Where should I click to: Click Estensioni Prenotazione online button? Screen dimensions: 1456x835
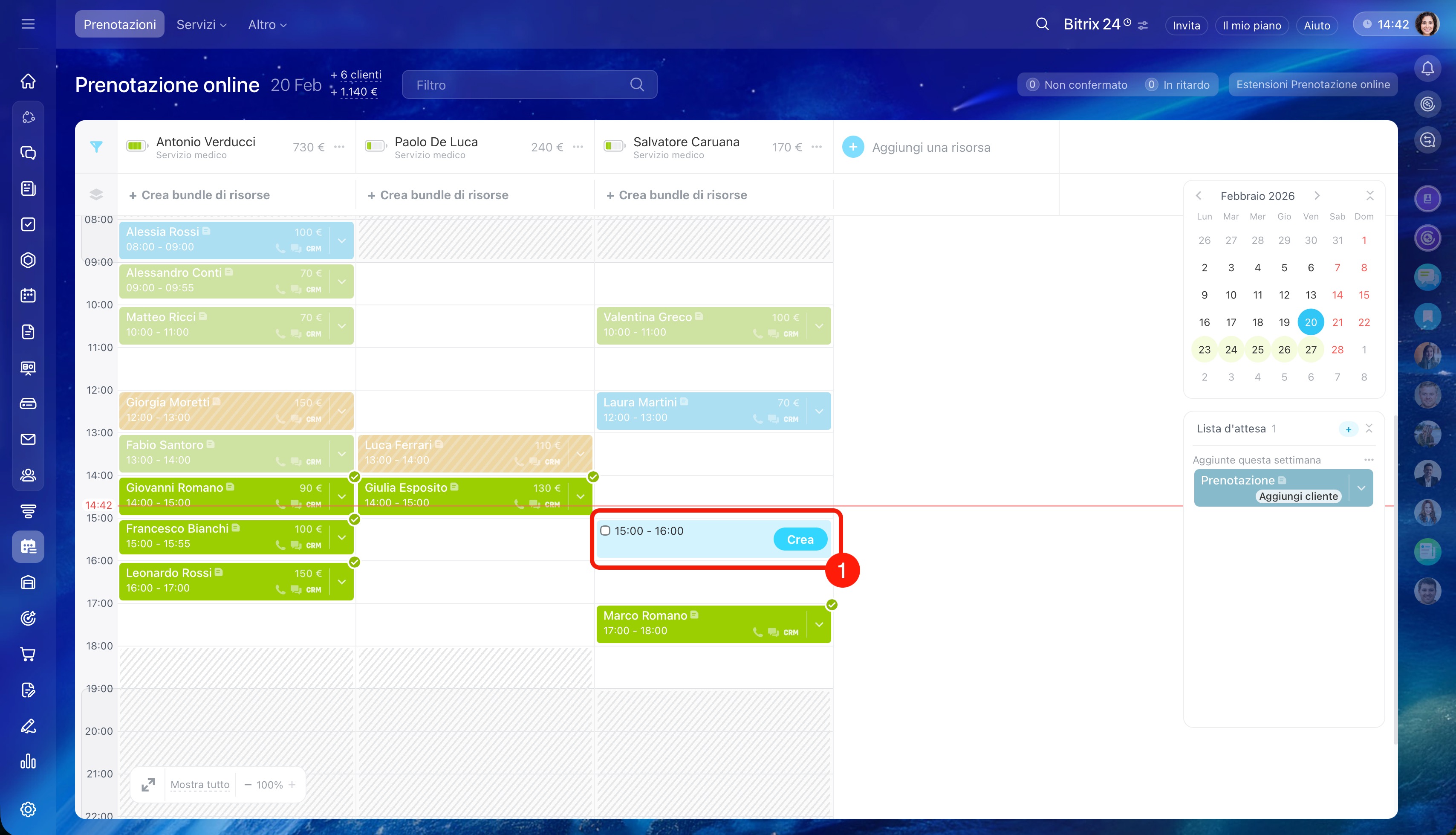click(x=1312, y=84)
